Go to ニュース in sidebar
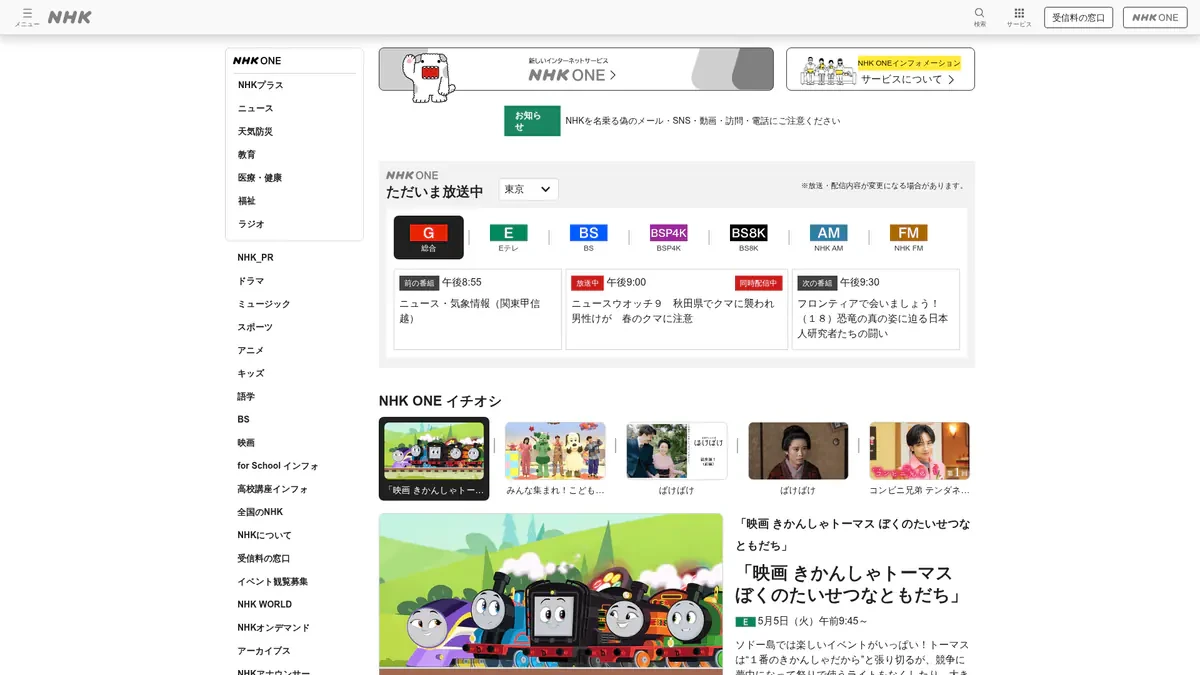 pos(255,108)
